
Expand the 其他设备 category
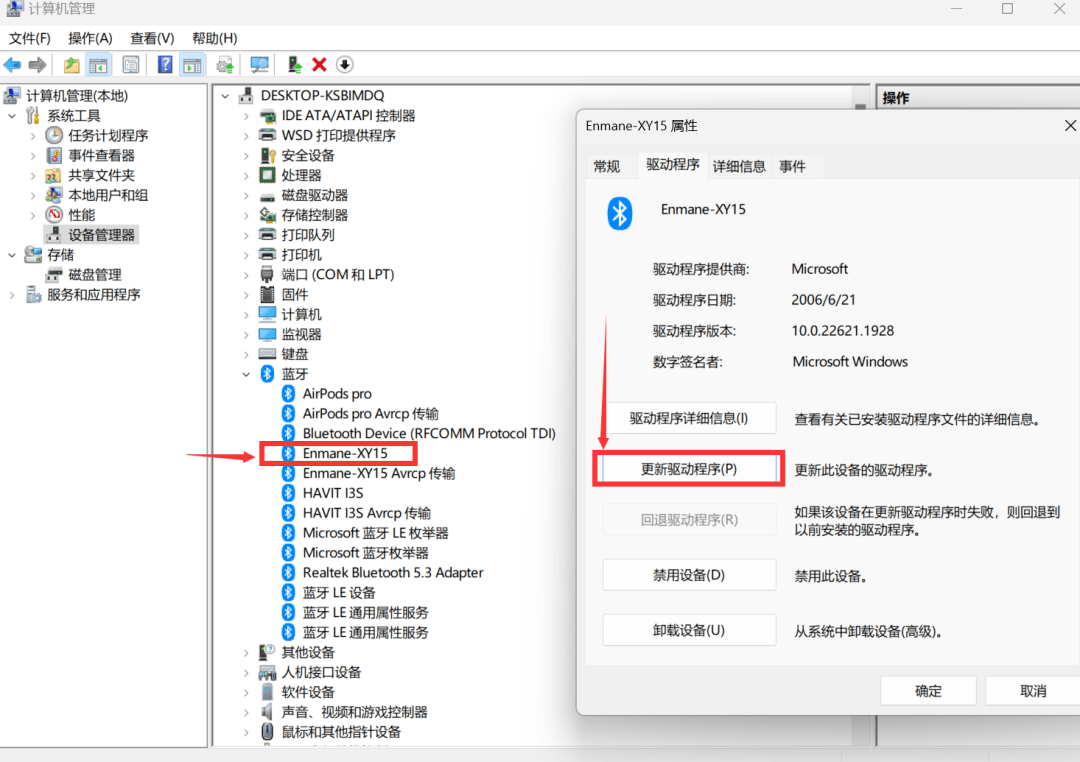pos(247,651)
